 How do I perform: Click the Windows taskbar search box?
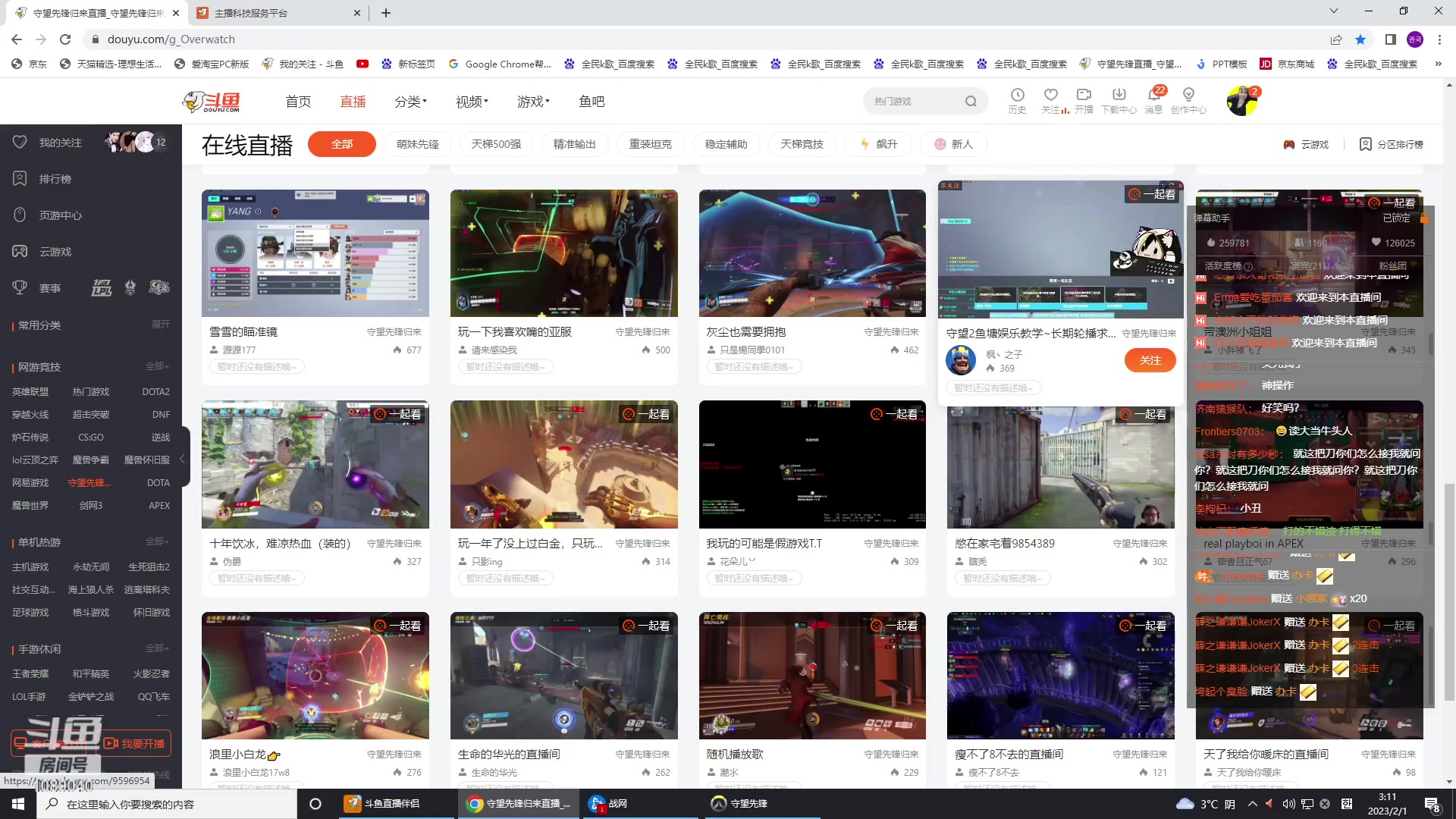click(167, 804)
